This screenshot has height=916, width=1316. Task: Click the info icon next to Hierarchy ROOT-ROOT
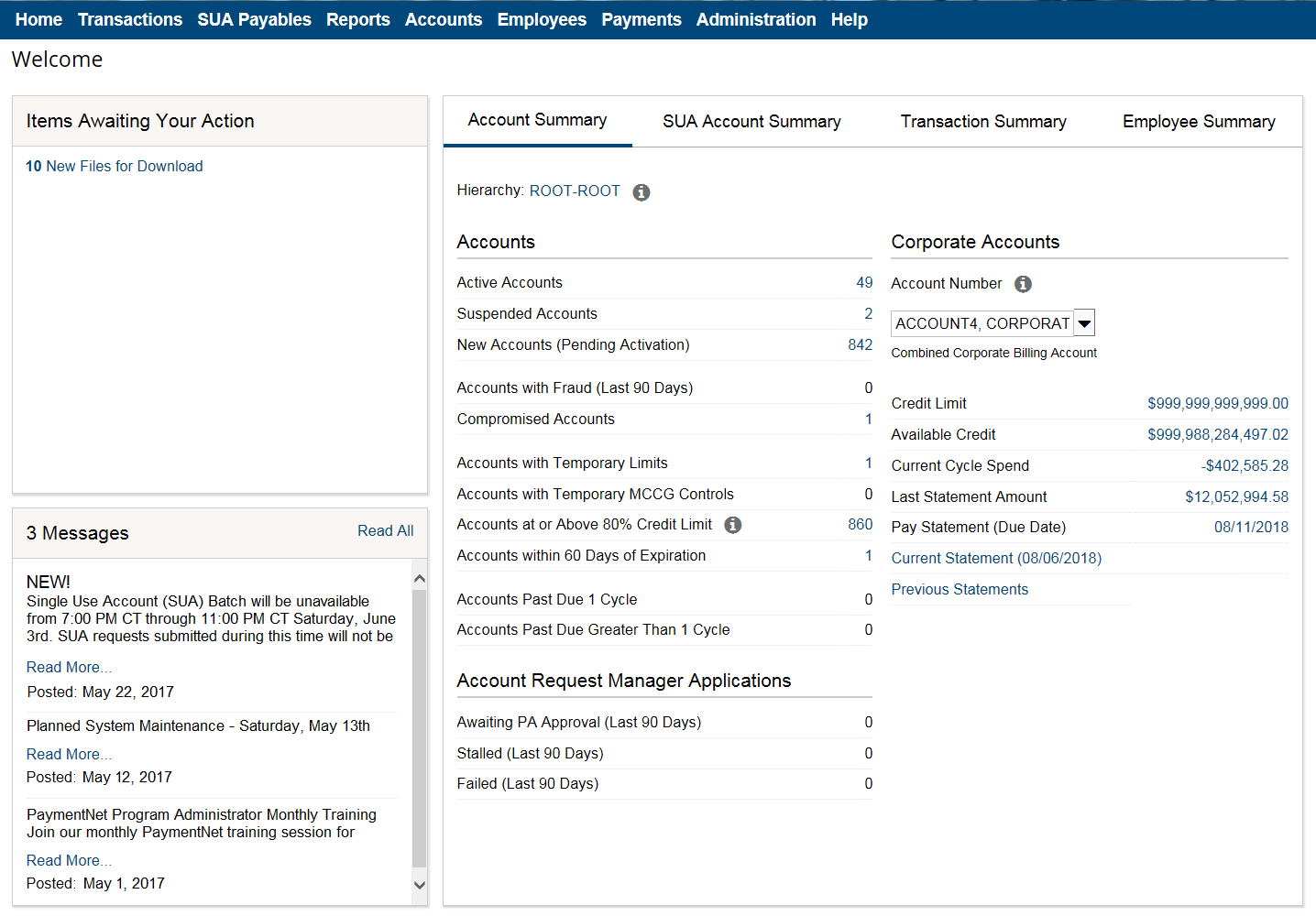tap(642, 192)
